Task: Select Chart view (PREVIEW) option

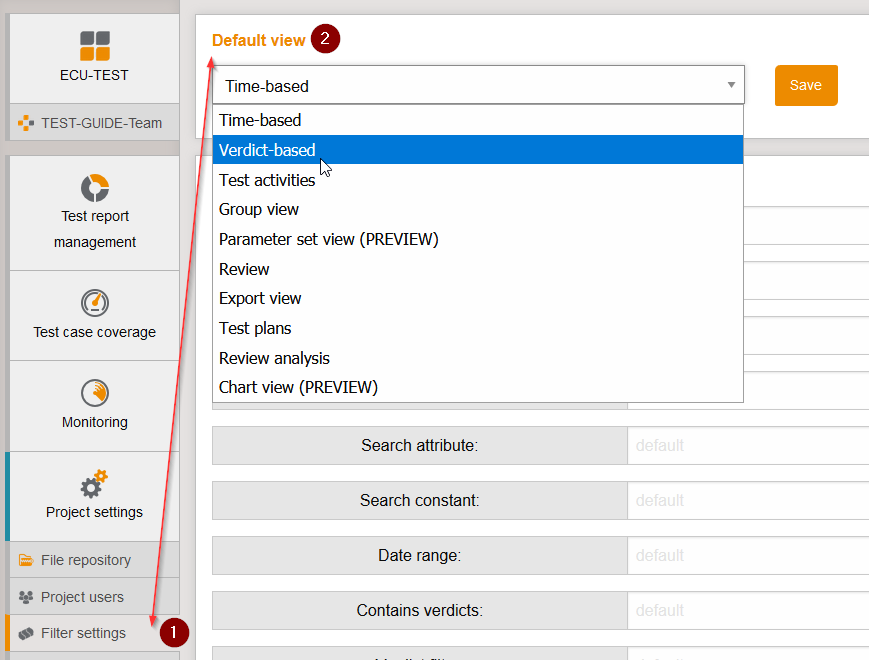Action: [298, 387]
